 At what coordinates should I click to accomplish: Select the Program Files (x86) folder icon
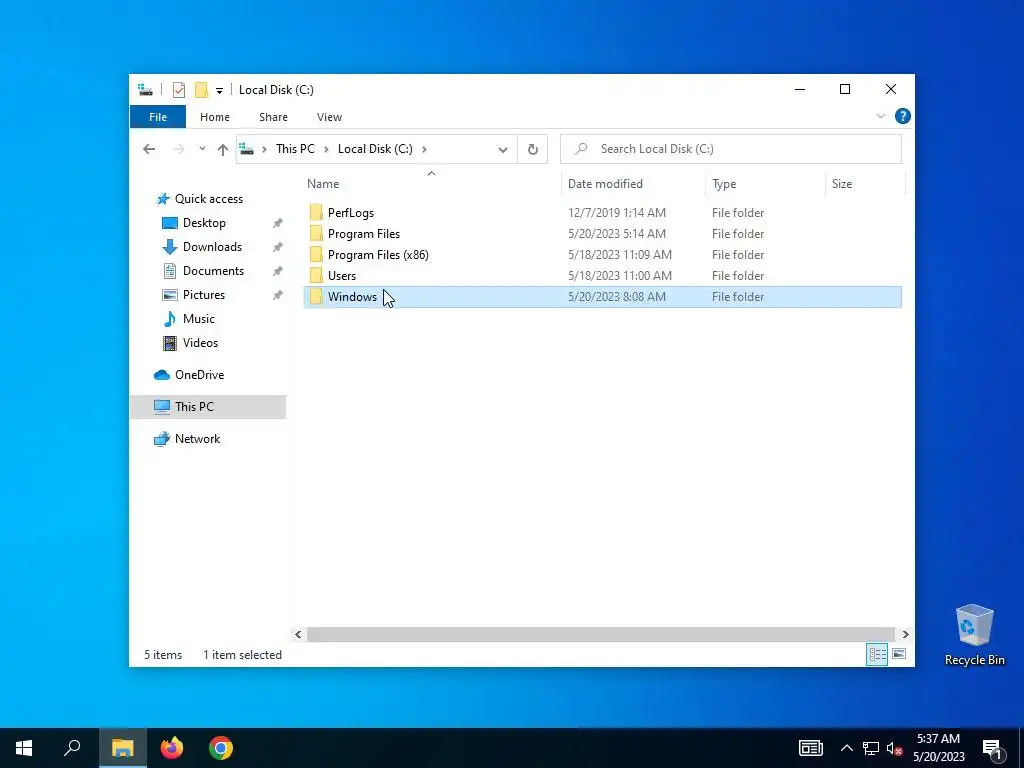[x=316, y=254]
